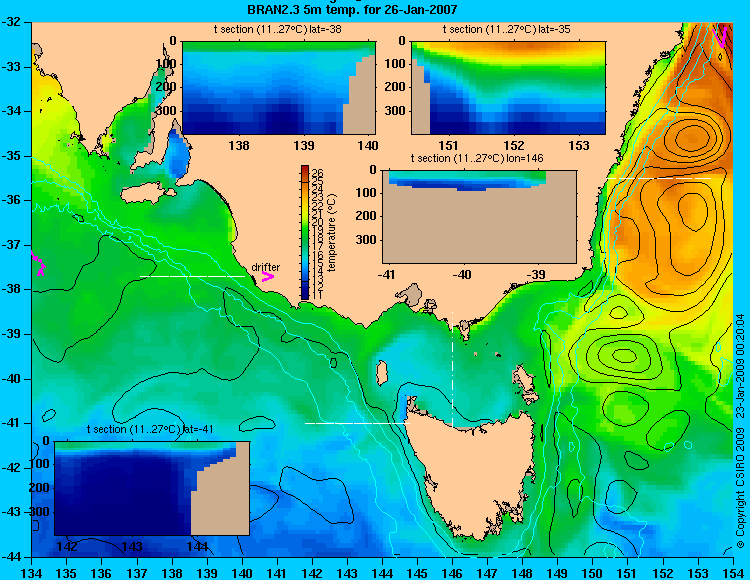Click the -41 latitude axis label
The image size is (750, 580).
[11, 423]
